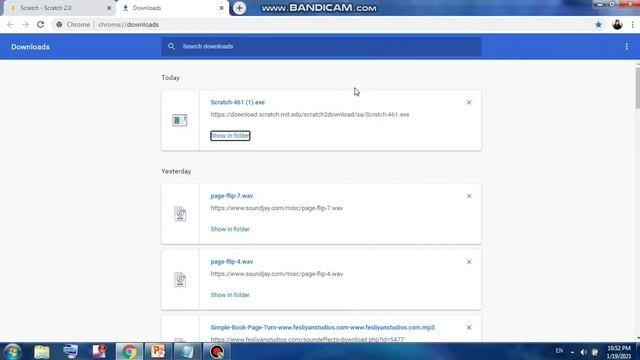Show Scratch-461 (1).exe in folder

coord(230,136)
